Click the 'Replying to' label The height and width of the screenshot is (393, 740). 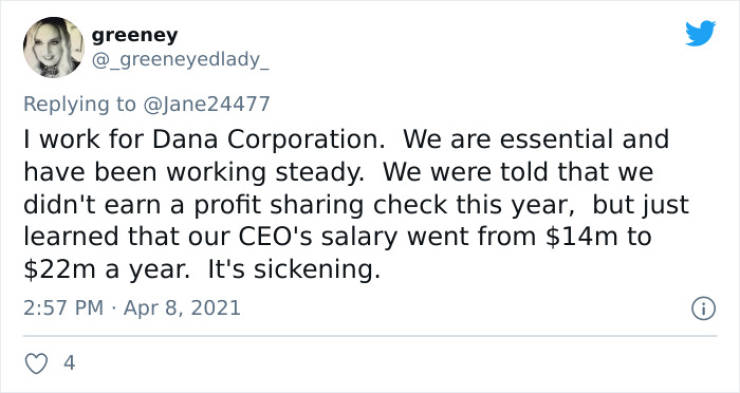(80, 104)
